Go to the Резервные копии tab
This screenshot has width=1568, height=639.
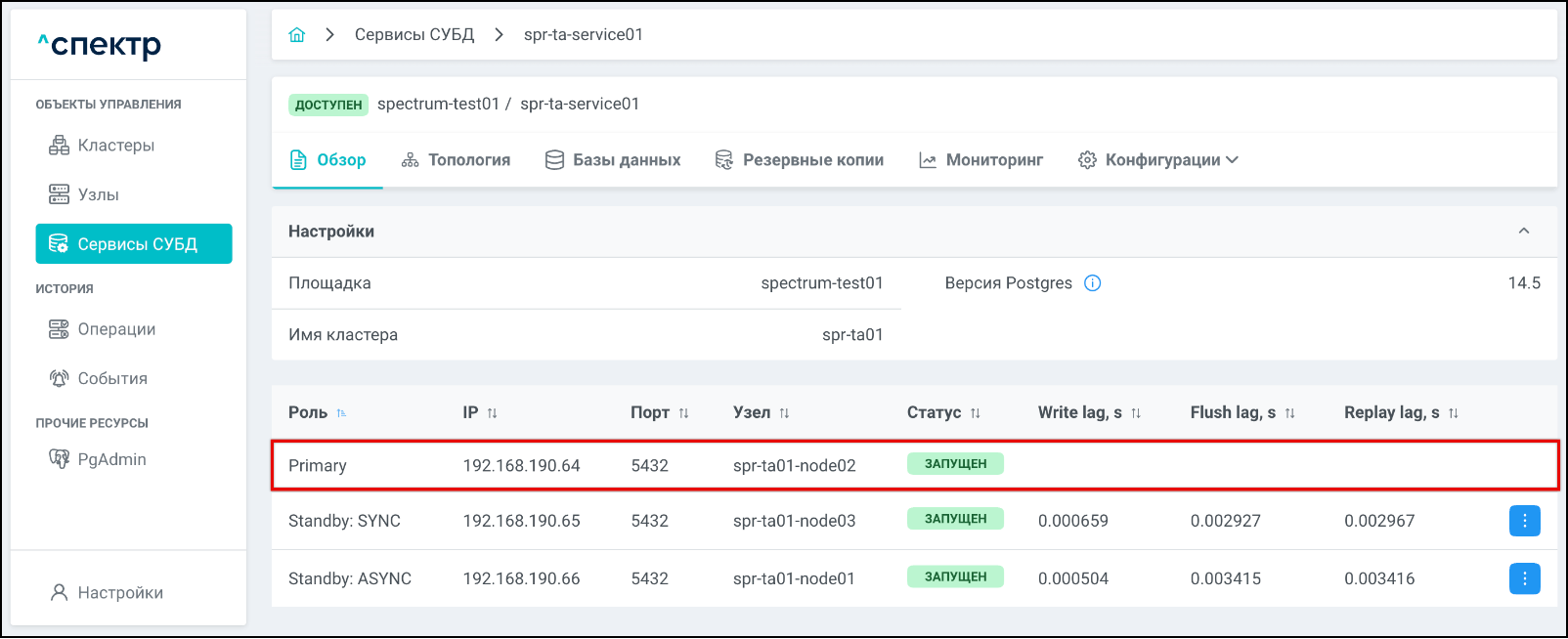(x=800, y=160)
